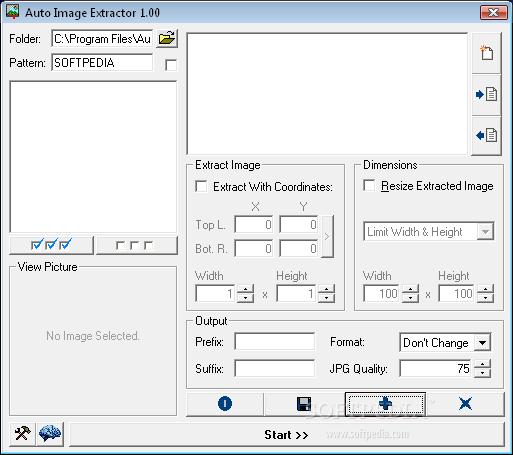Click the blue info circle button
Viewport: 513px width, 455px height.
pyautogui.click(x=225, y=404)
